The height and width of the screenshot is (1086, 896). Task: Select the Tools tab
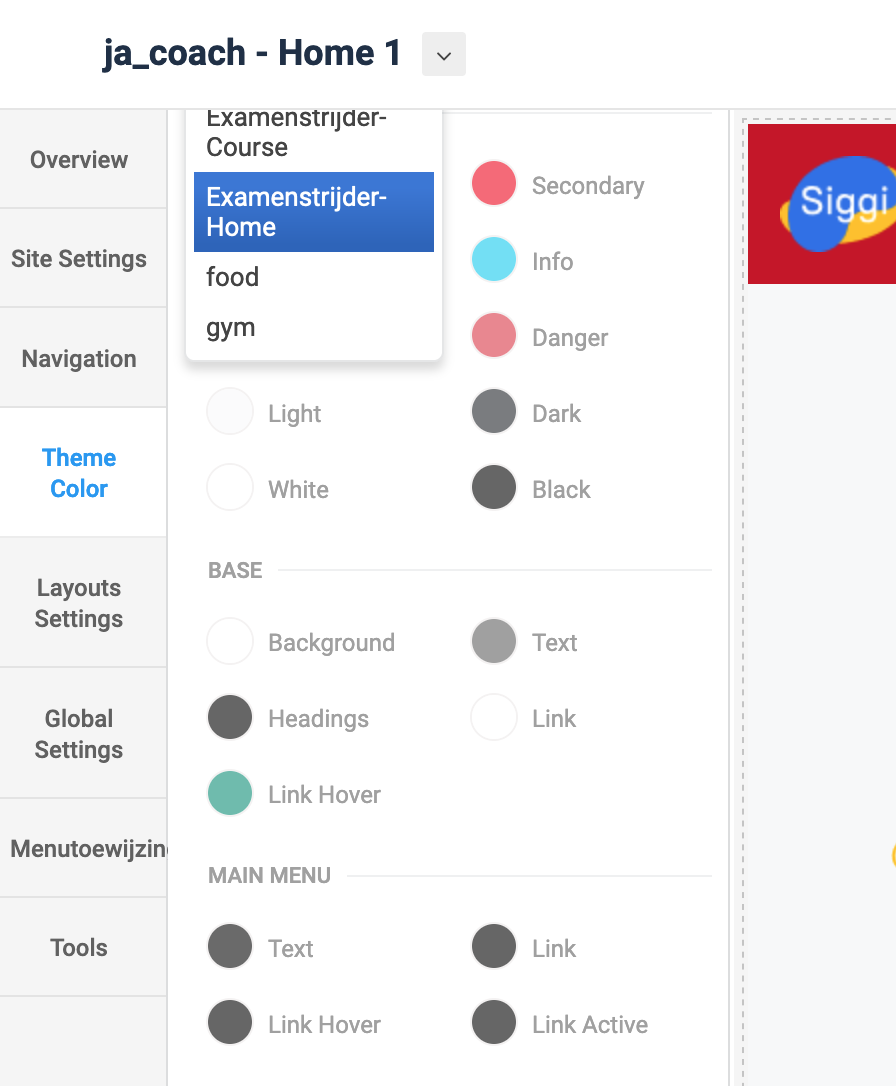click(79, 947)
